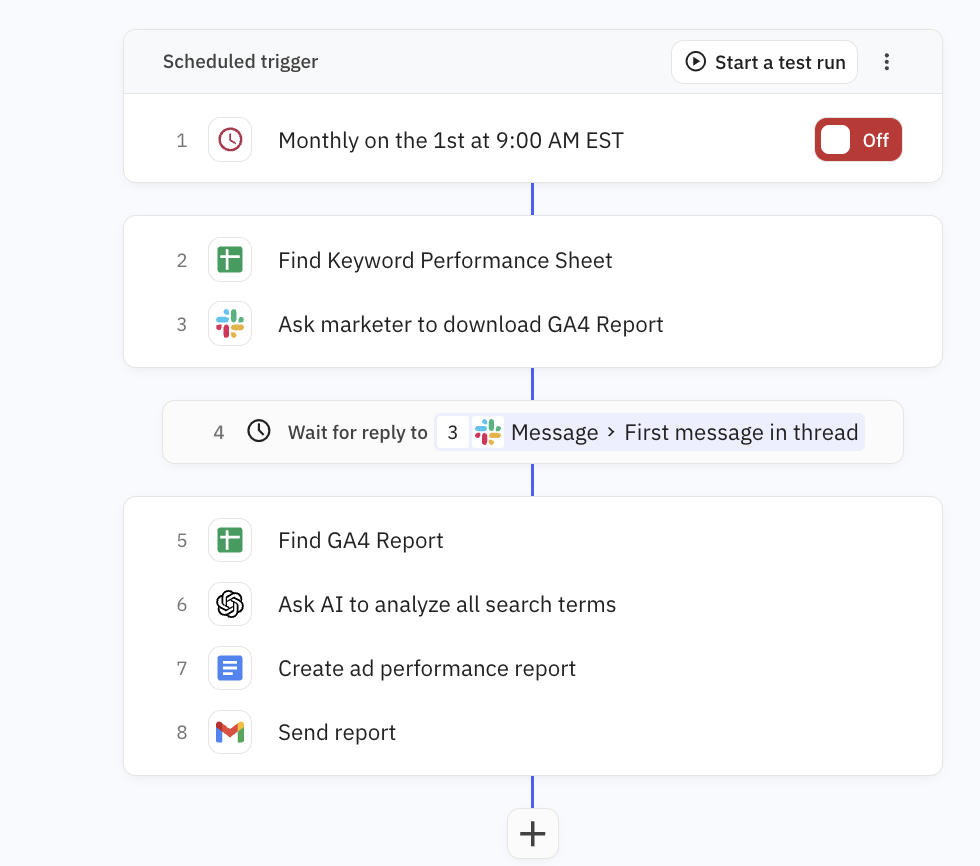Open the Monthly on the 1st schedule step
The width and height of the screenshot is (980, 866).
(450, 140)
